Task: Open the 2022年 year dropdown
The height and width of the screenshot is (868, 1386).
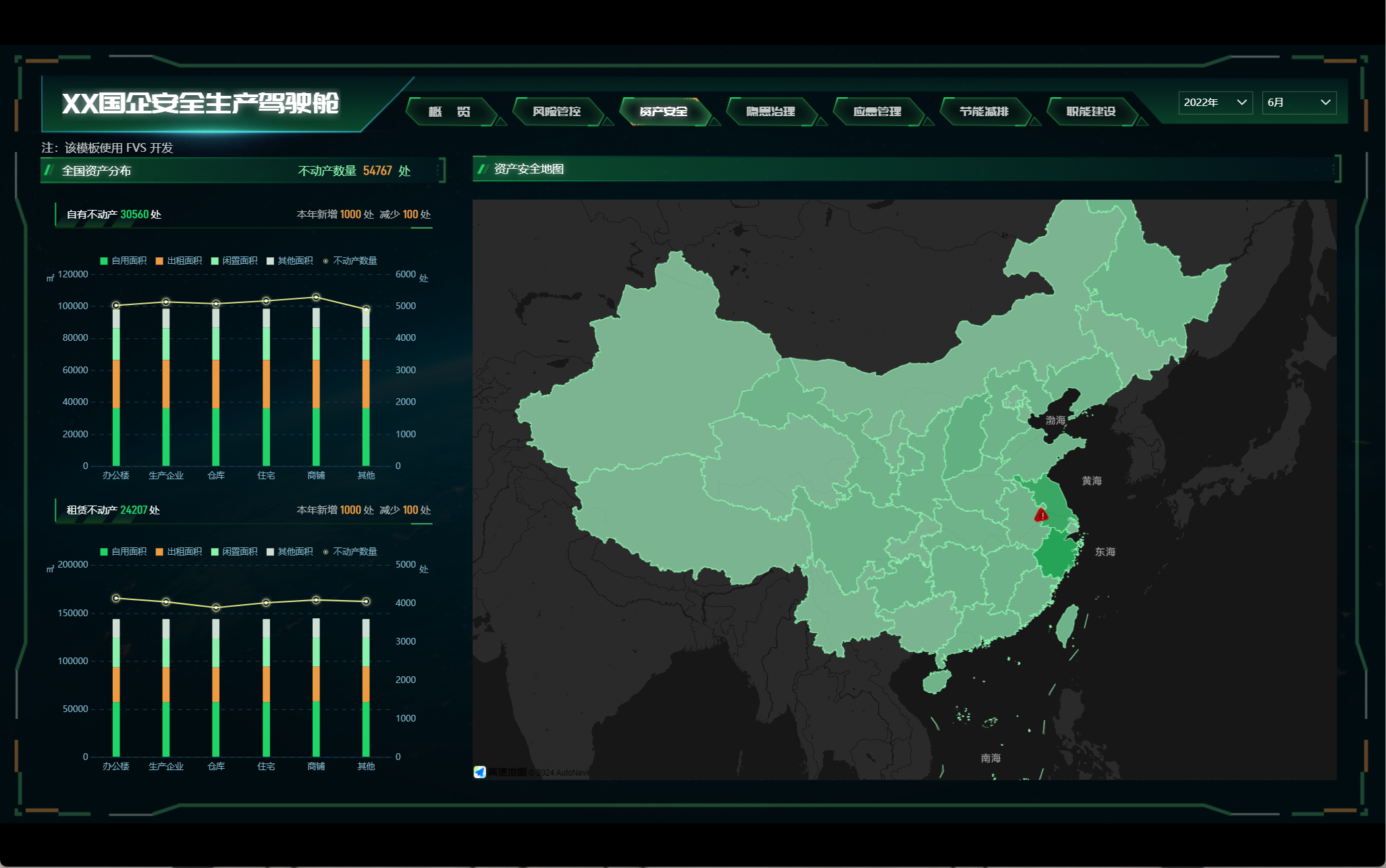Action: [x=1215, y=102]
